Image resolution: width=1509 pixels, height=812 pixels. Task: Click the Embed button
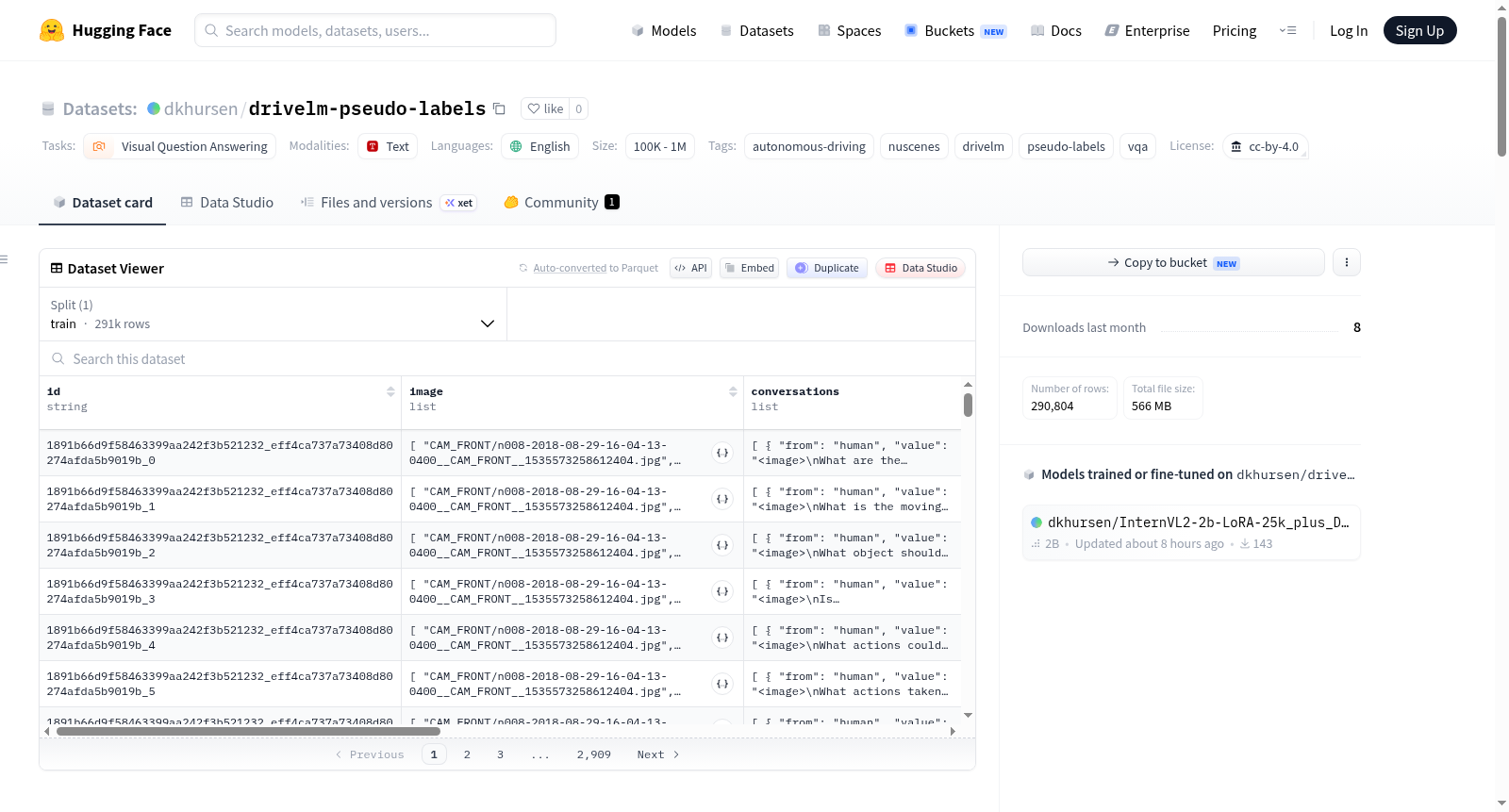(749, 268)
